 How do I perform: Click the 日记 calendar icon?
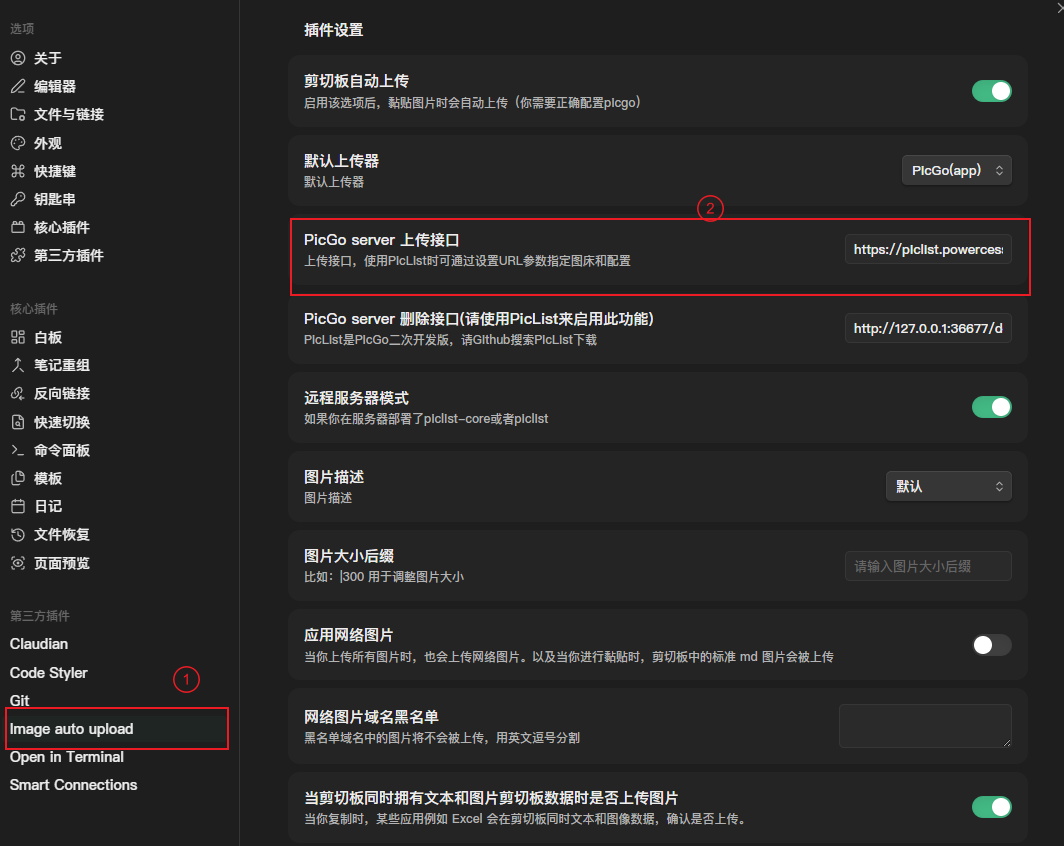click(x=18, y=506)
